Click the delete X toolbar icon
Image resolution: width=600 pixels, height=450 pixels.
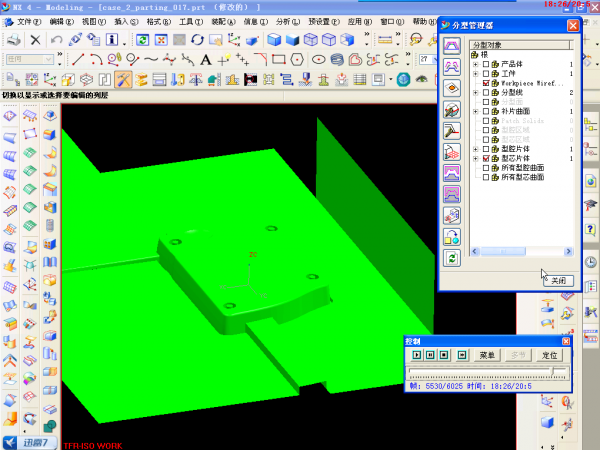coord(35,39)
